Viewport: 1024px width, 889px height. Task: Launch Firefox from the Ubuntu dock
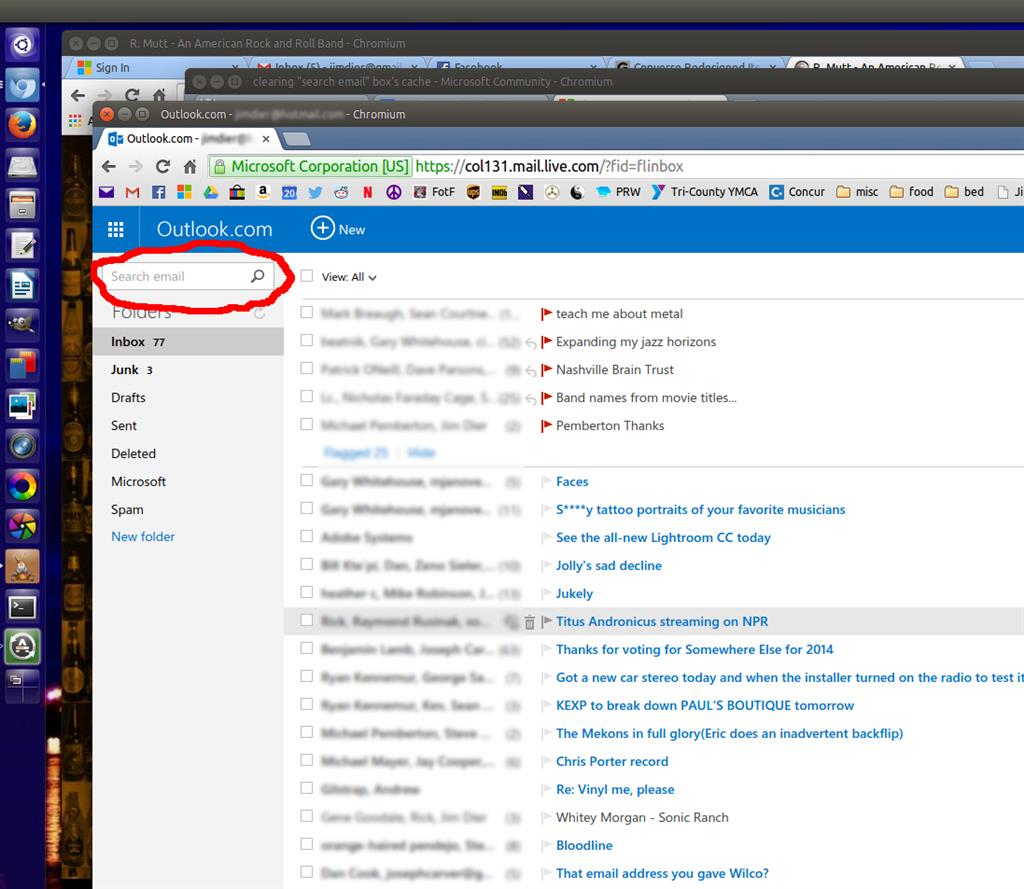(22, 125)
